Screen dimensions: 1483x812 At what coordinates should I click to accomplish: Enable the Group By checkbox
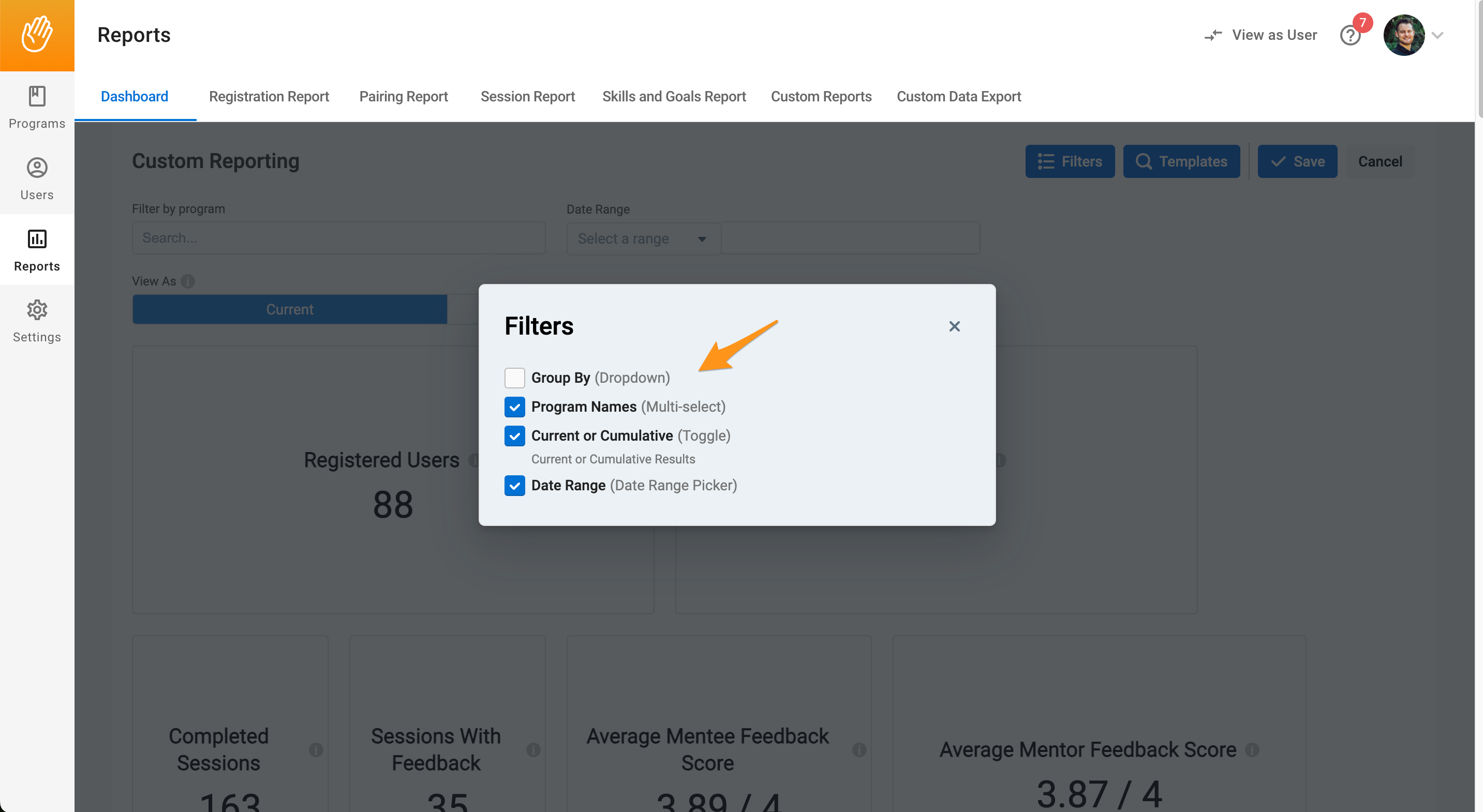[x=514, y=378]
